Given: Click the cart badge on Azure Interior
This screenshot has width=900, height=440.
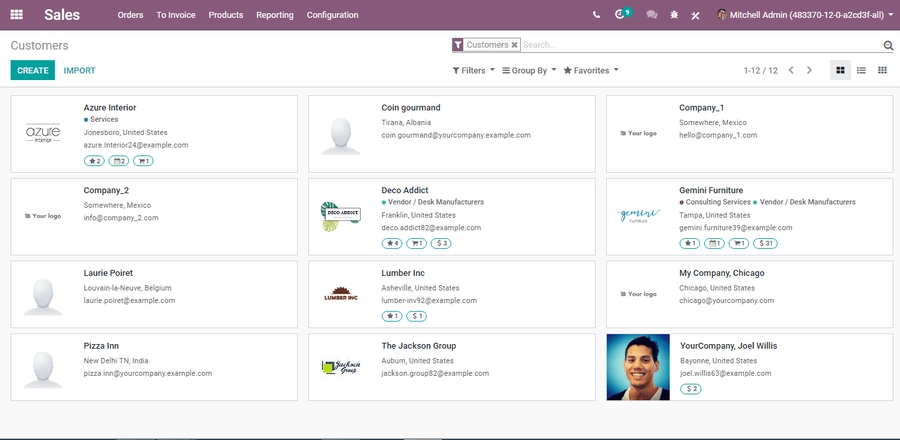Looking at the screenshot, I should [143, 161].
